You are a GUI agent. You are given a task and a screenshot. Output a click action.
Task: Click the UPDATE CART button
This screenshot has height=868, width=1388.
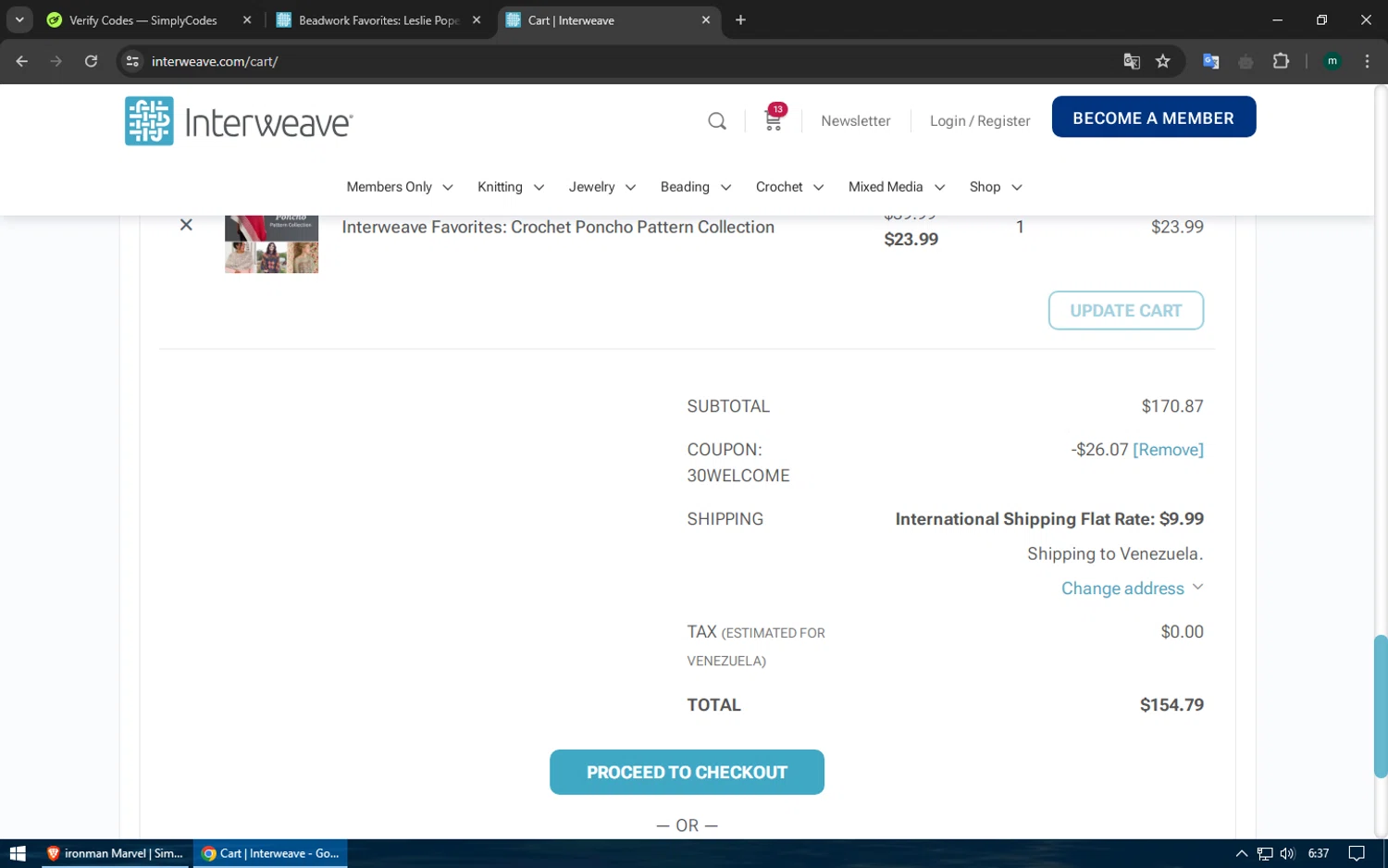[x=1126, y=311]
